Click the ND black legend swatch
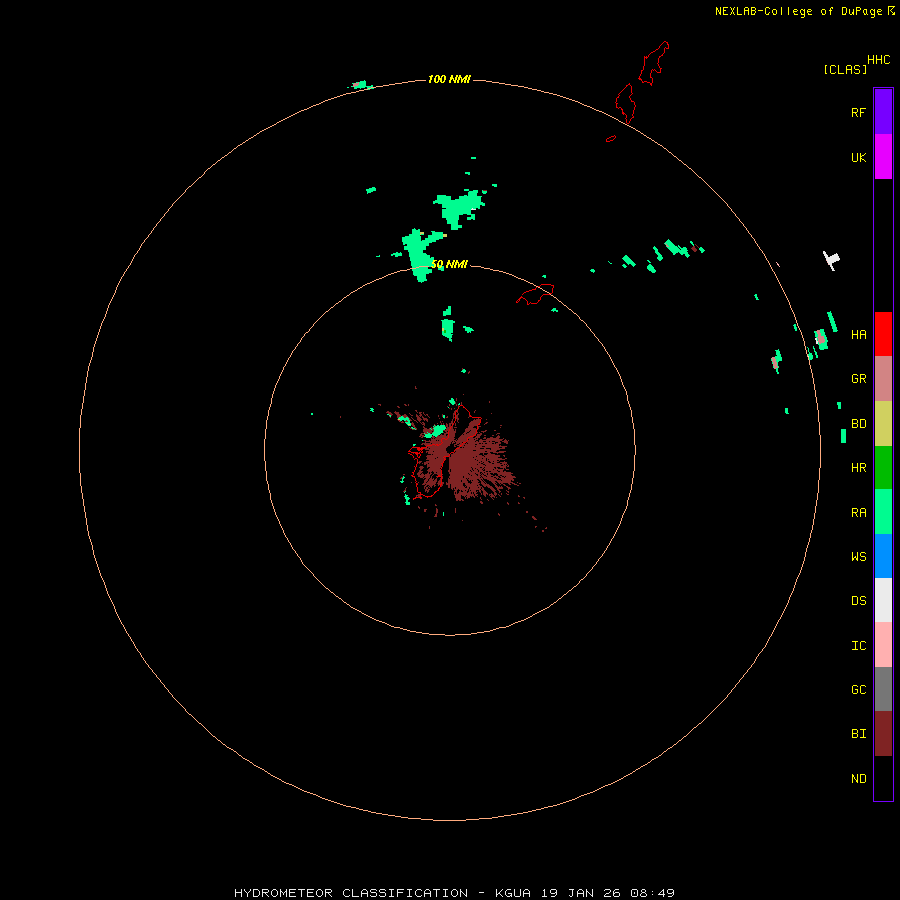 pyautogui.click(x=883, y=778)
